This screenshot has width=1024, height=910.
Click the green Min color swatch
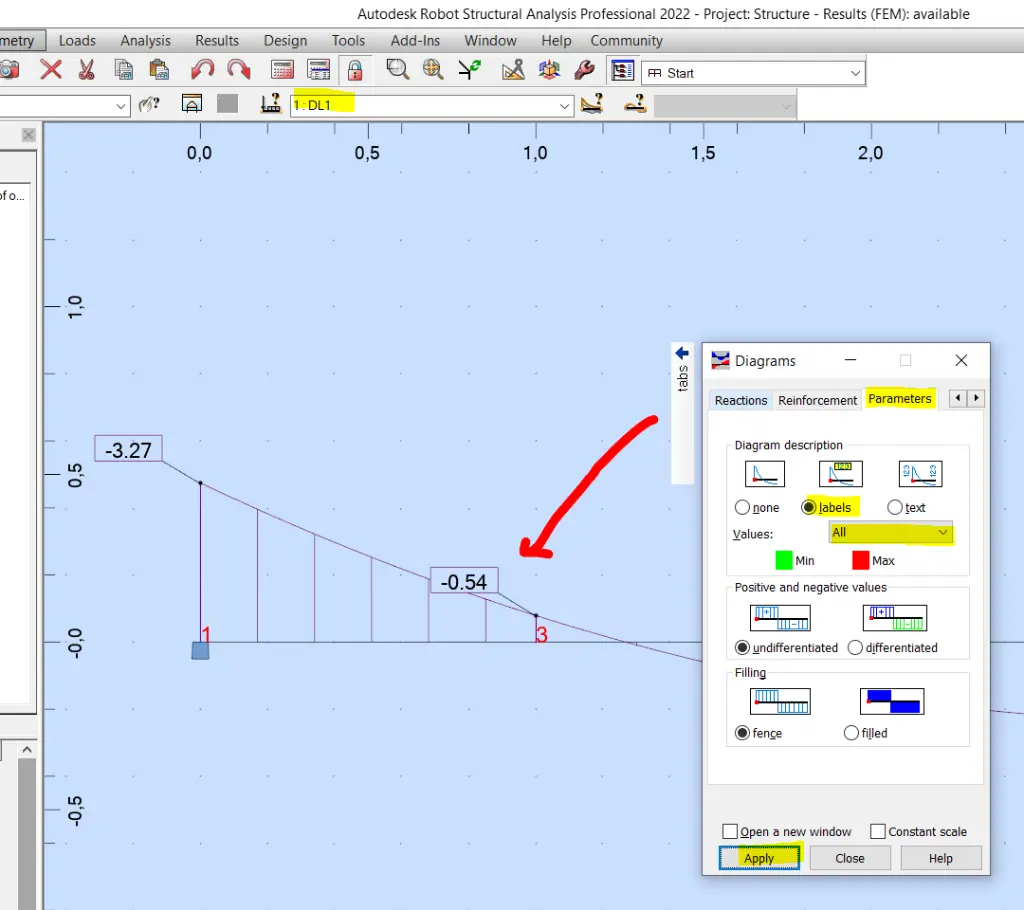784,561
